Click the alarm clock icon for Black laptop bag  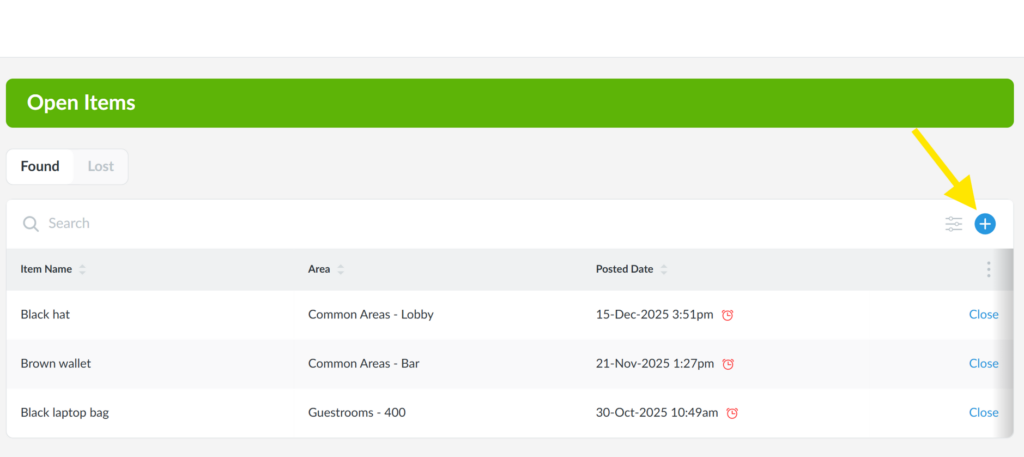[x=732, y=413]
